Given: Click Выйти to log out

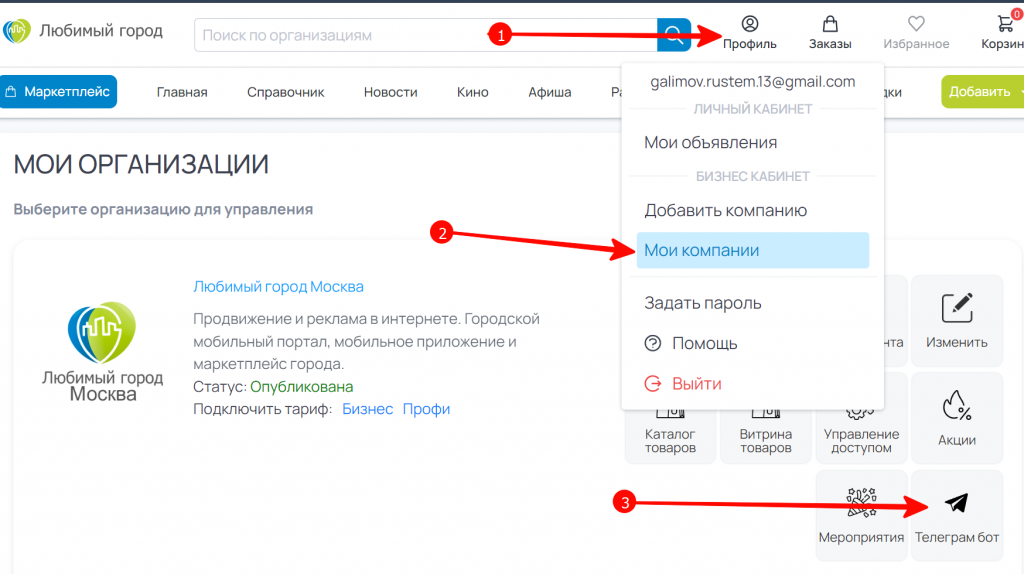Looking at the screenshot, I should 683,383.
